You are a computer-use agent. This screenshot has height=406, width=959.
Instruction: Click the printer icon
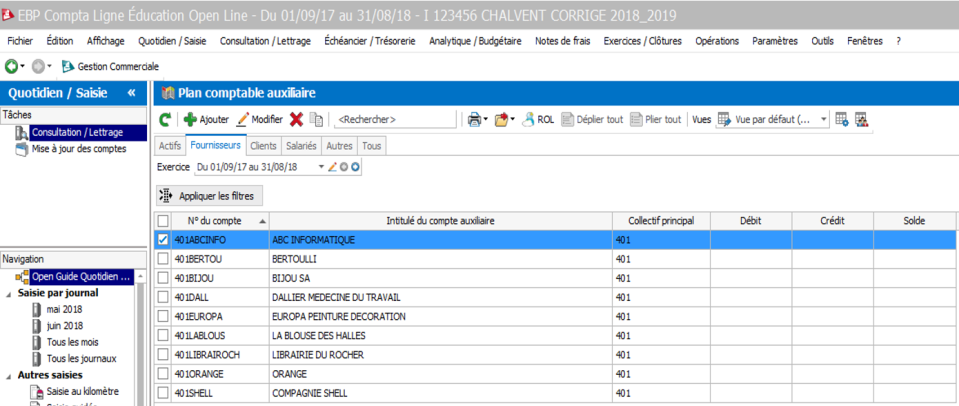474,120
